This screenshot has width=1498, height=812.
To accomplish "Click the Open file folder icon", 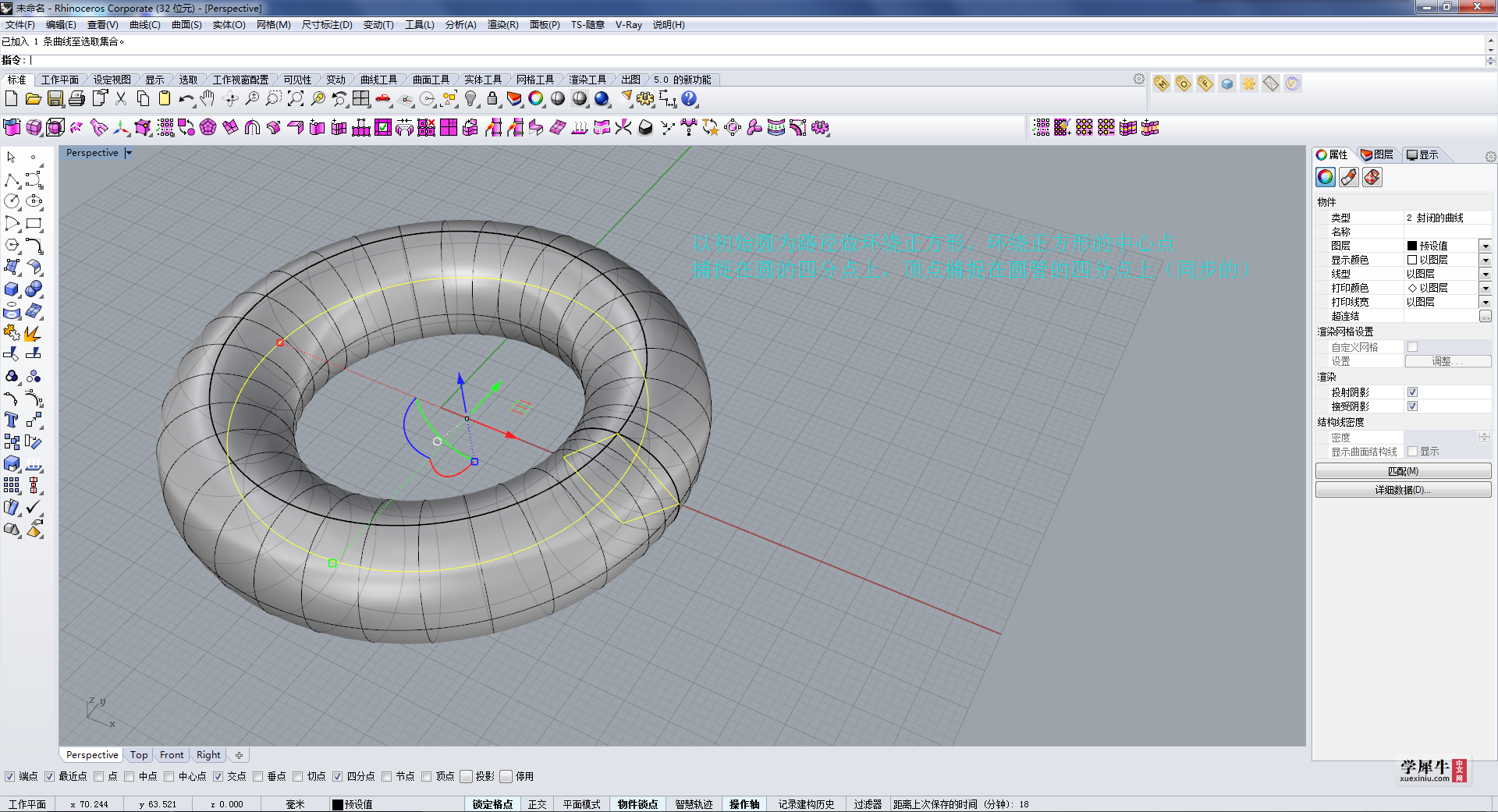I will [x=33, y=99].
